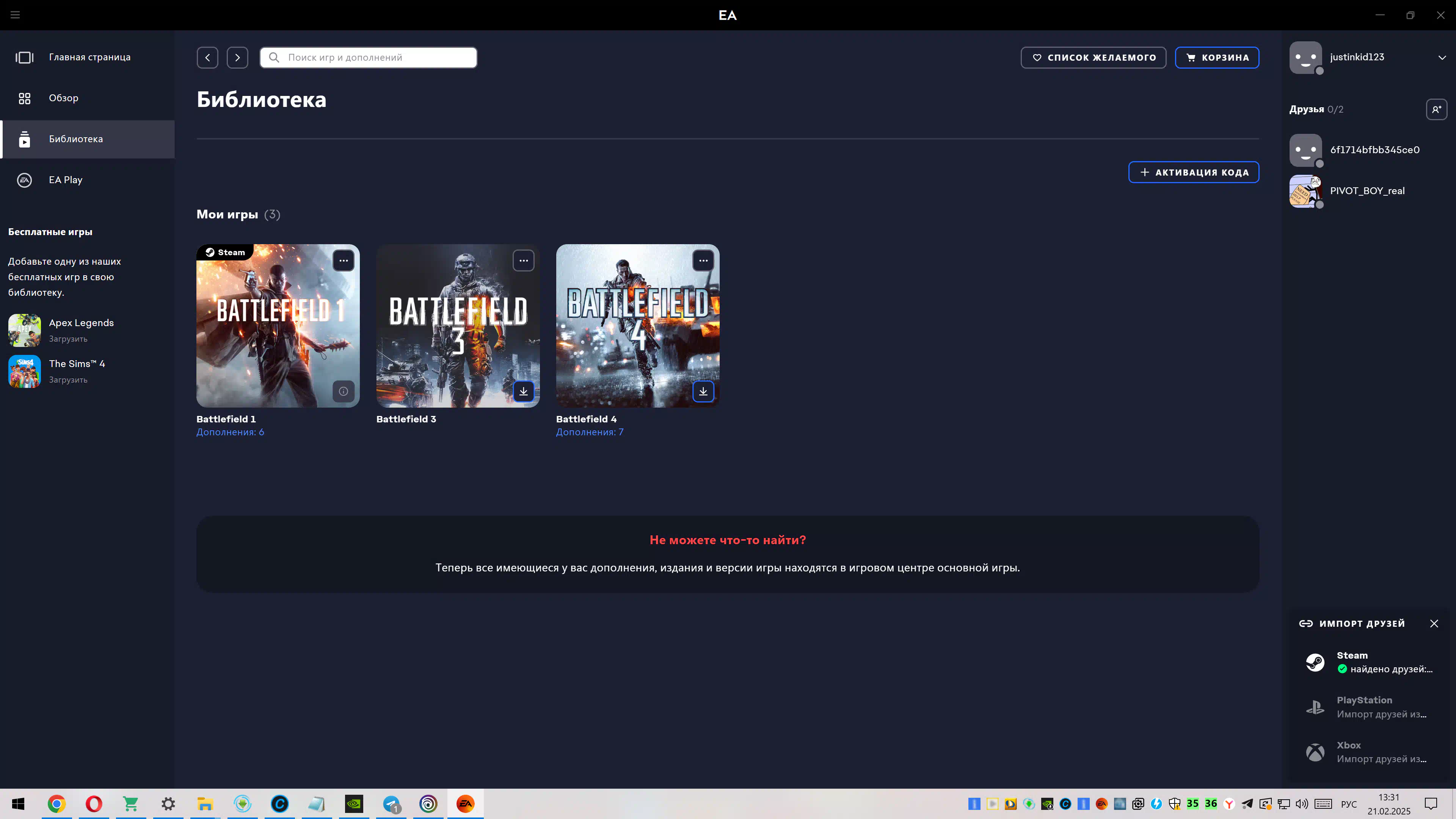Screen dimensions: 1456x819
Task: Click The Sims 4 free game icon
Action: click(x=24, y=371)
